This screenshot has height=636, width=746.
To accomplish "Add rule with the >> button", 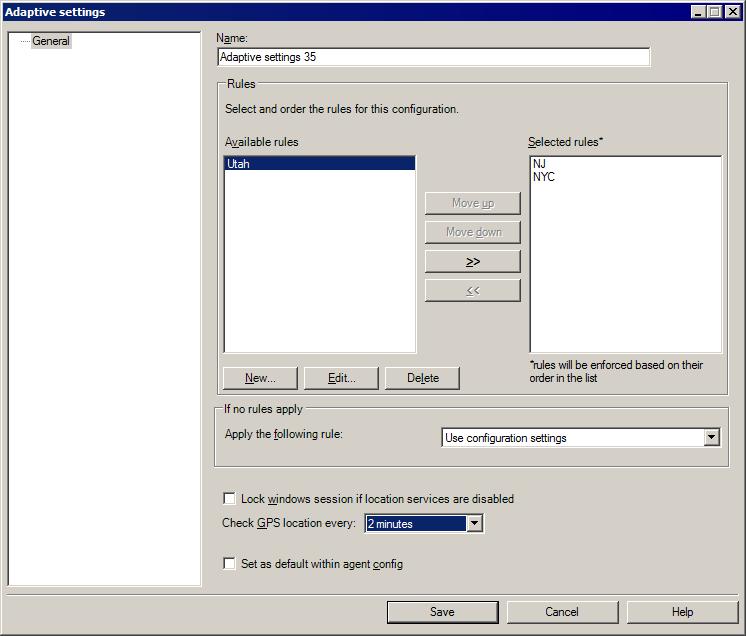I will tap(472, 262).
